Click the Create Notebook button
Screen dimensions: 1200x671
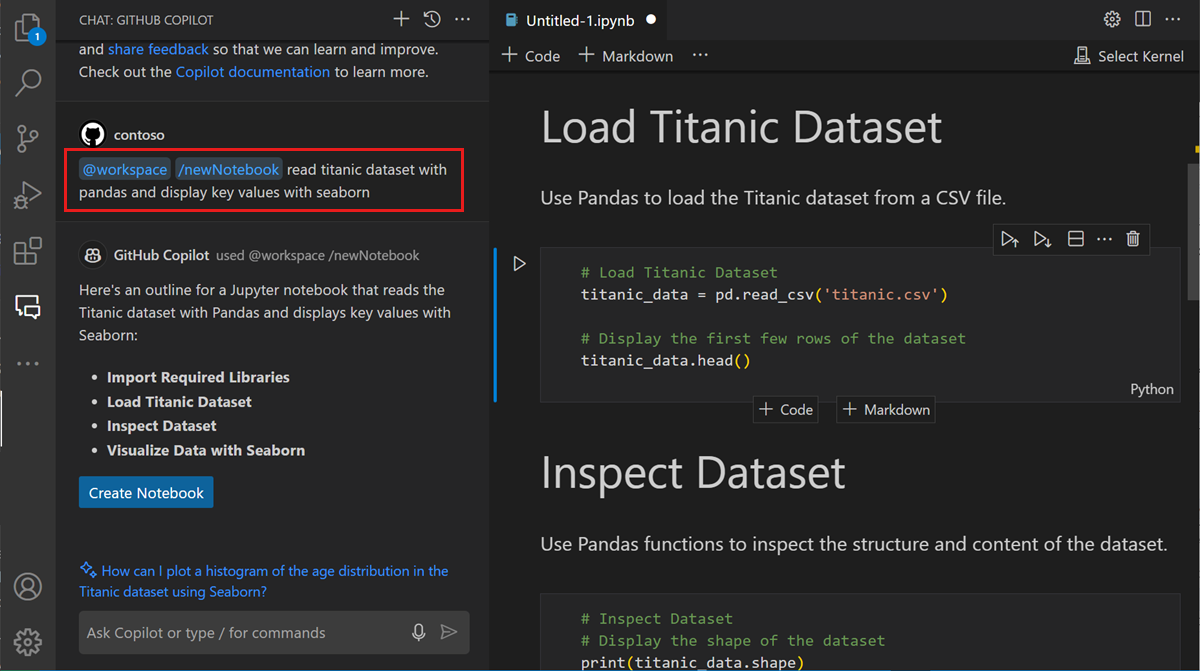[x=146, y=492]
